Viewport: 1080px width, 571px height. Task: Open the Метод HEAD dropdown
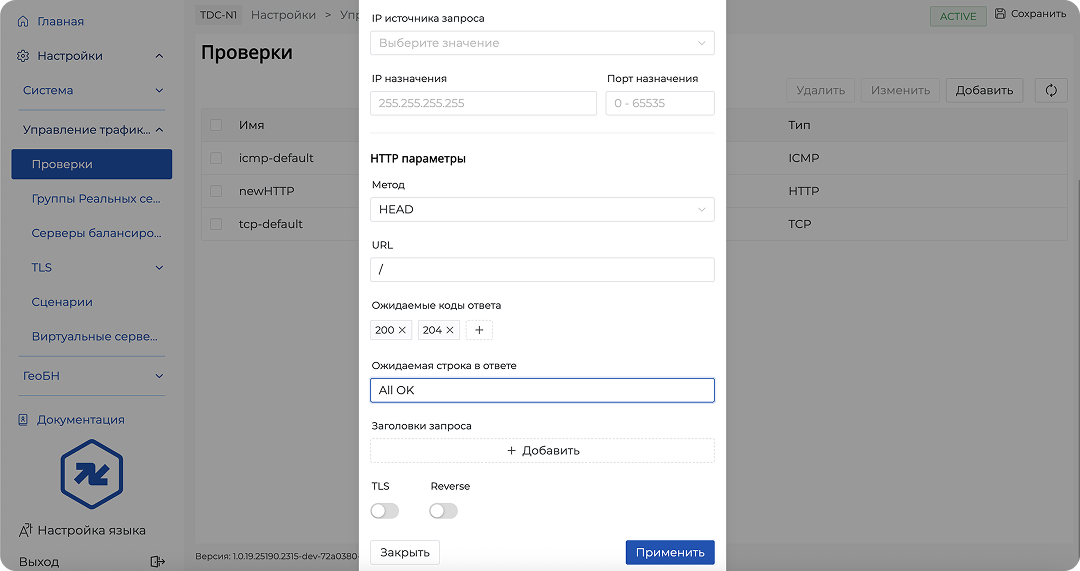tap(542, 209)
